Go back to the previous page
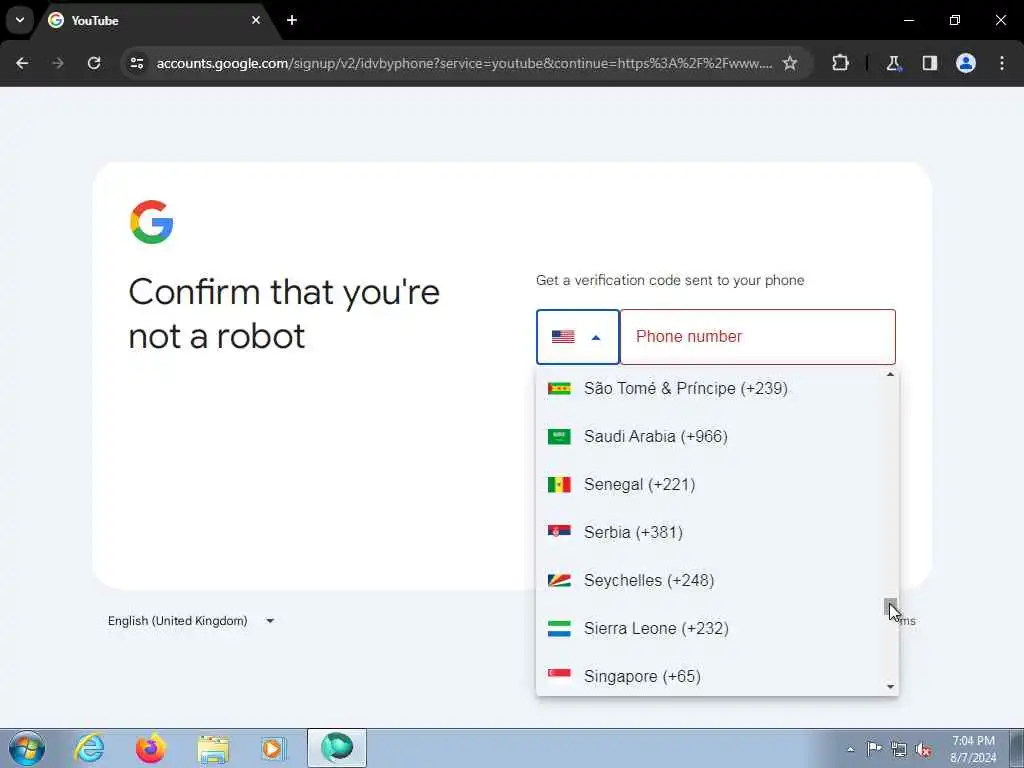1024x768 pixels. (x=22, y=63)
